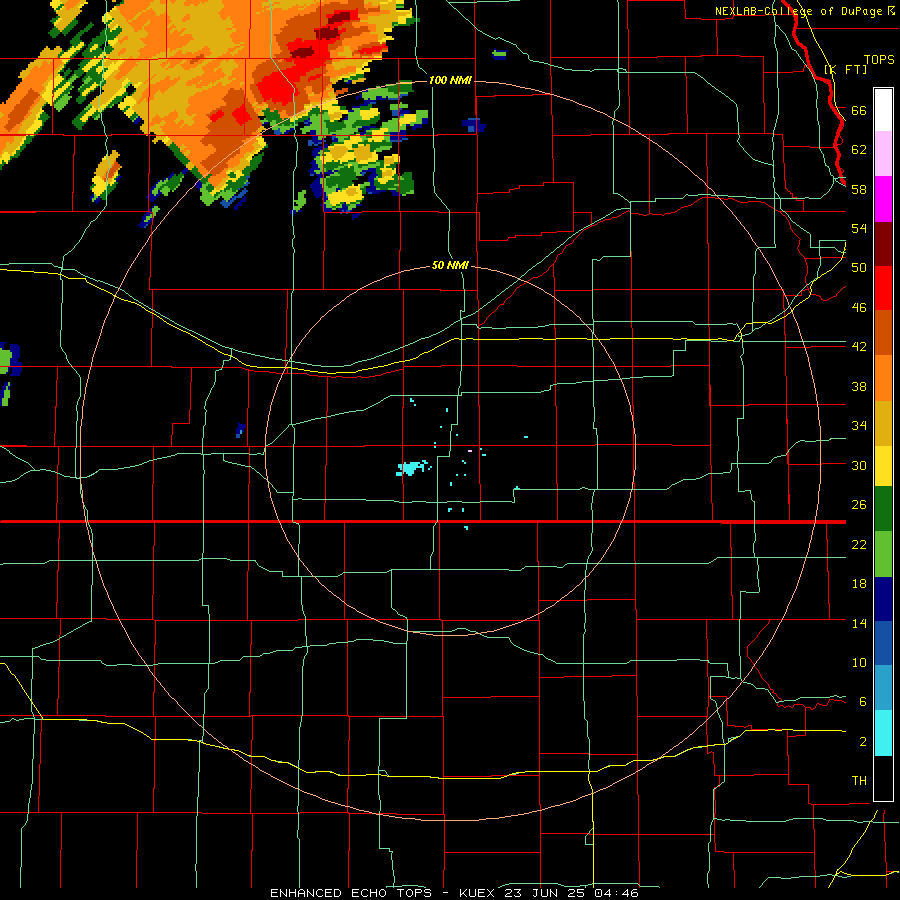This screenshot has width=900, height=900.
Task: Select the 62 value on the legend
Action: pyautogui.click(x=859, y=150)
